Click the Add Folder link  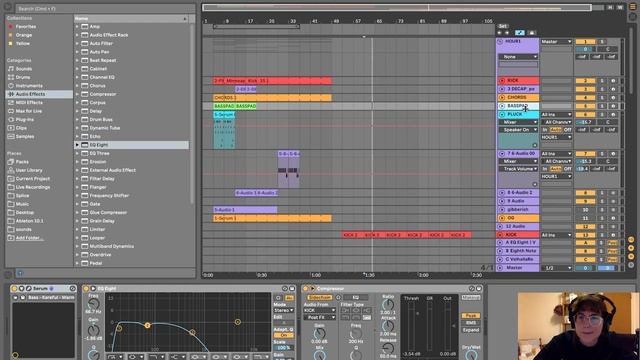29,238
